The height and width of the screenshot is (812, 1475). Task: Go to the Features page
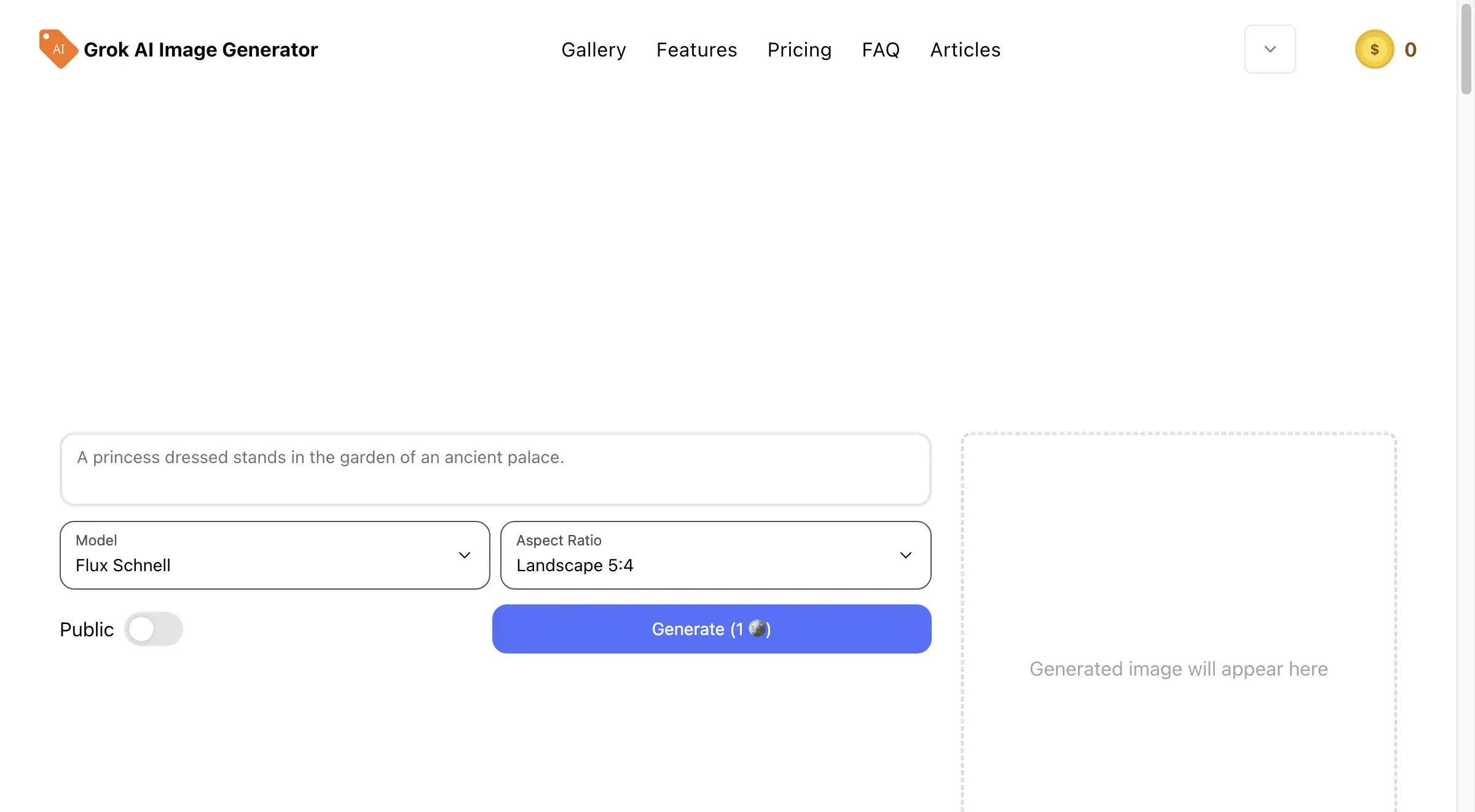(x=696, y=50)
